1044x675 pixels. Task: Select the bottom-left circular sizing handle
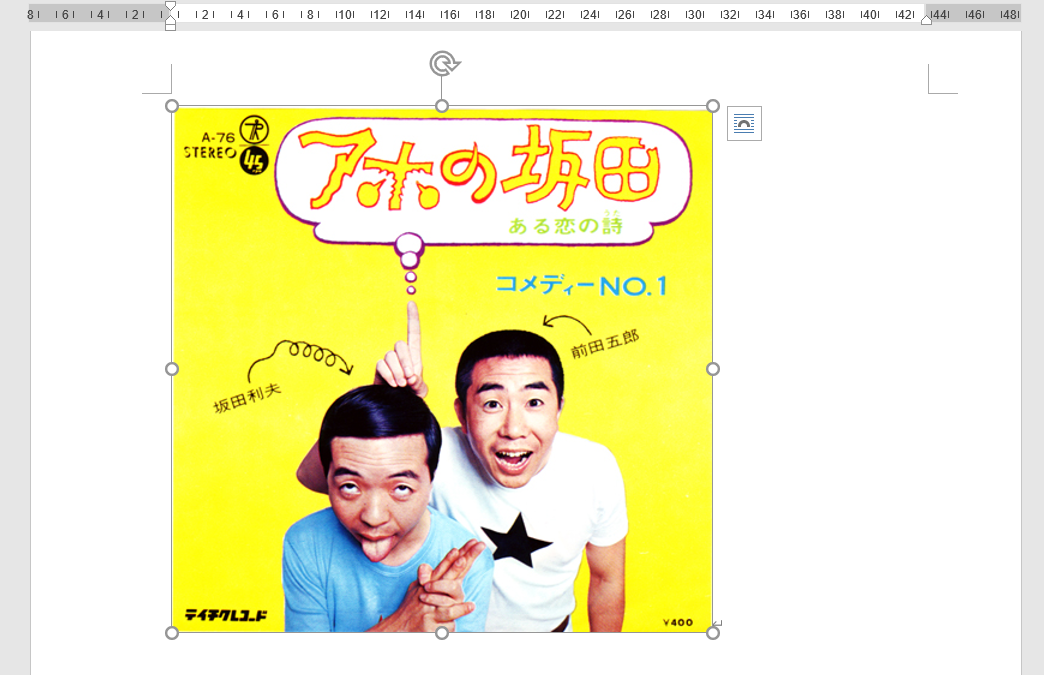click(172, 633)
